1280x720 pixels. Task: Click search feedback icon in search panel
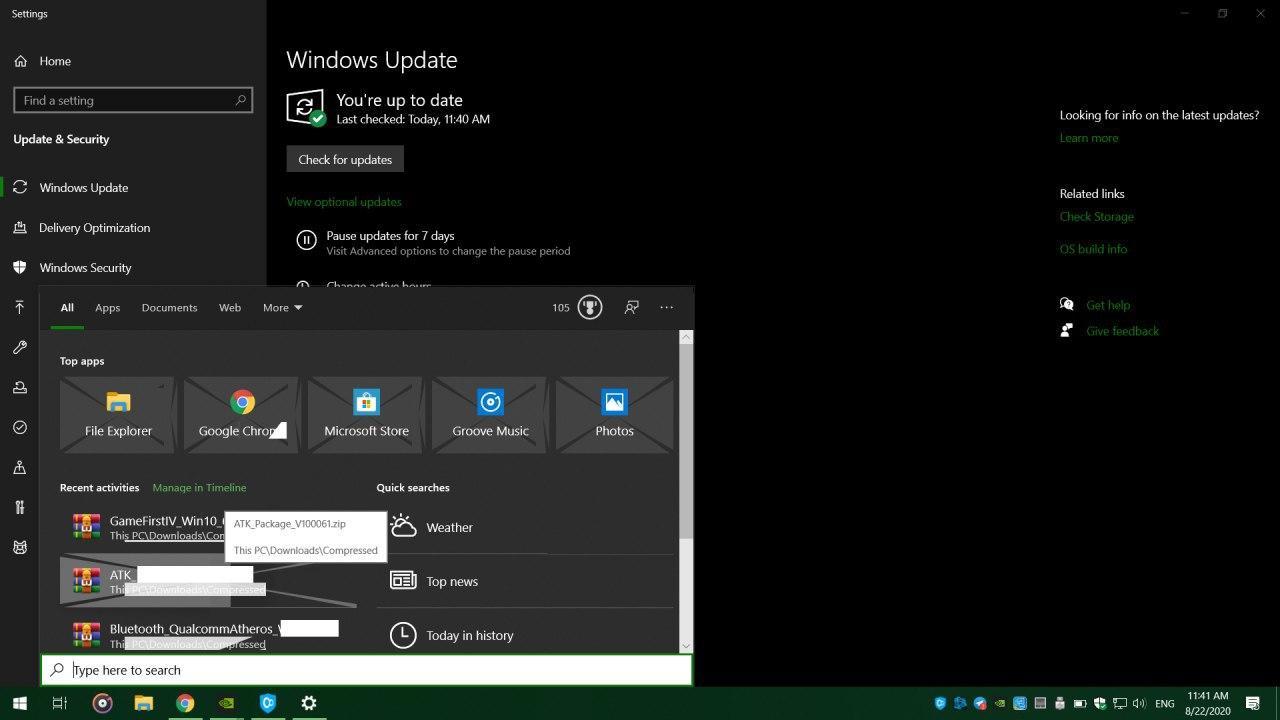[x=631, y=307]
